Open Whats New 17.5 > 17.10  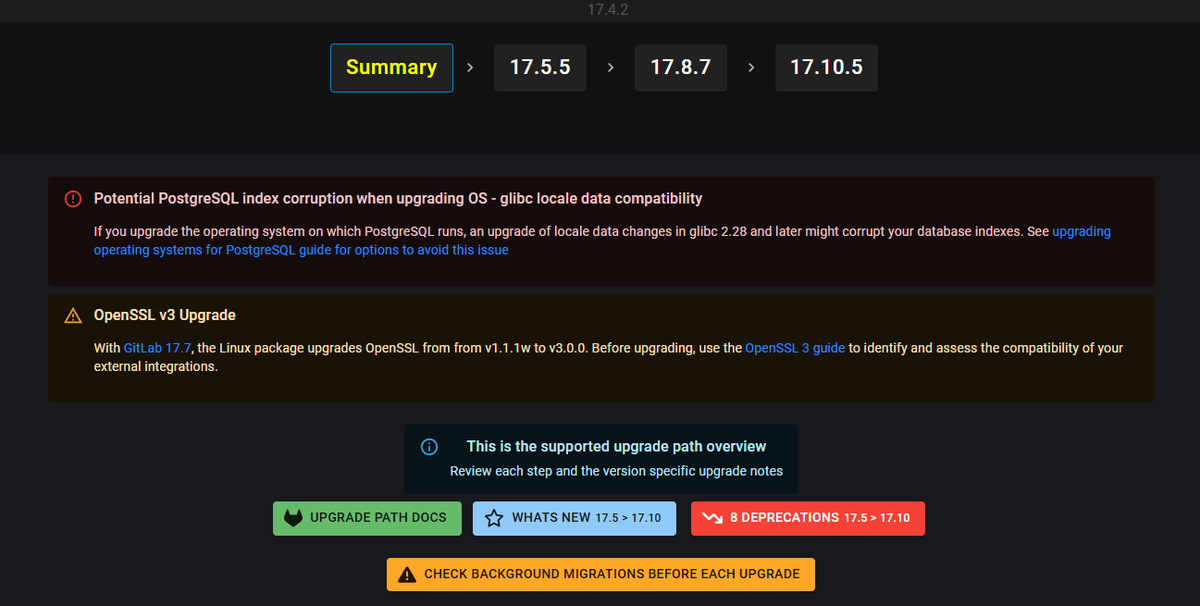click(575, 518)
